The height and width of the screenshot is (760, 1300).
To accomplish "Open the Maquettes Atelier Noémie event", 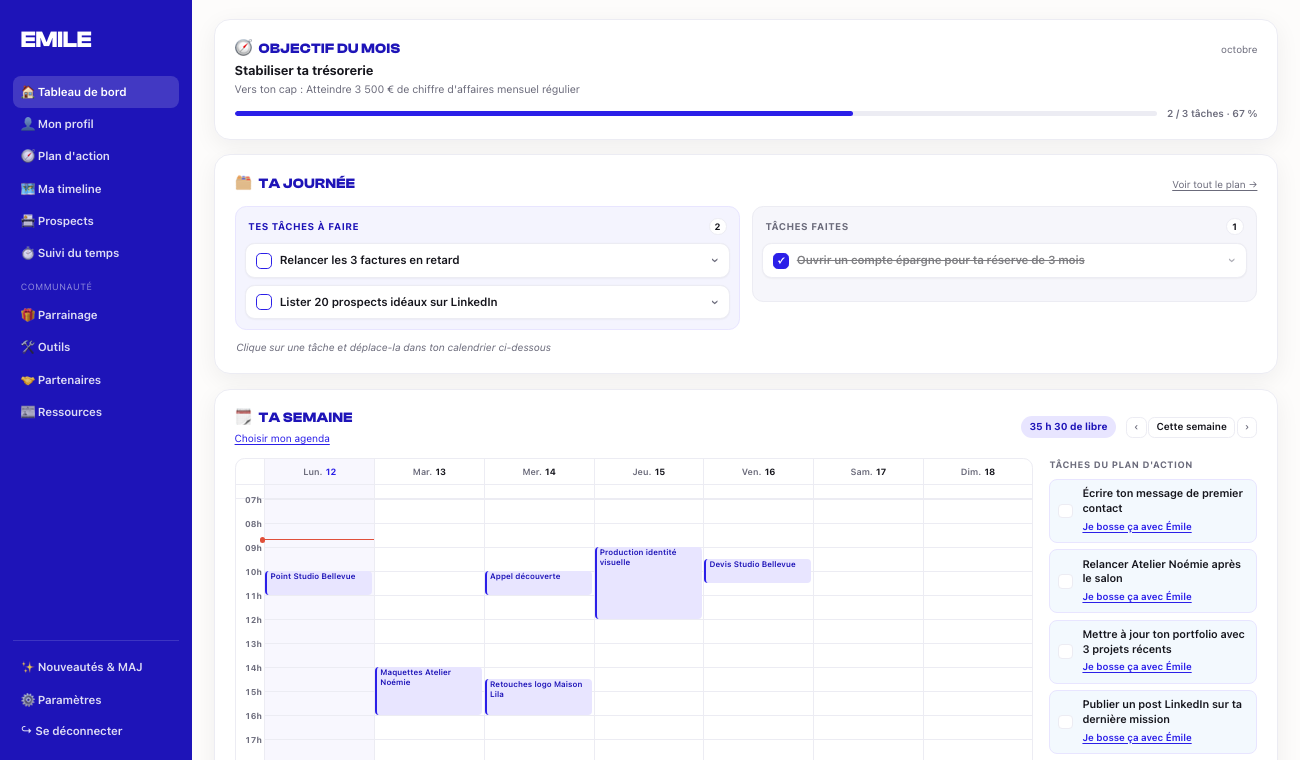I will tap(428, 691).
